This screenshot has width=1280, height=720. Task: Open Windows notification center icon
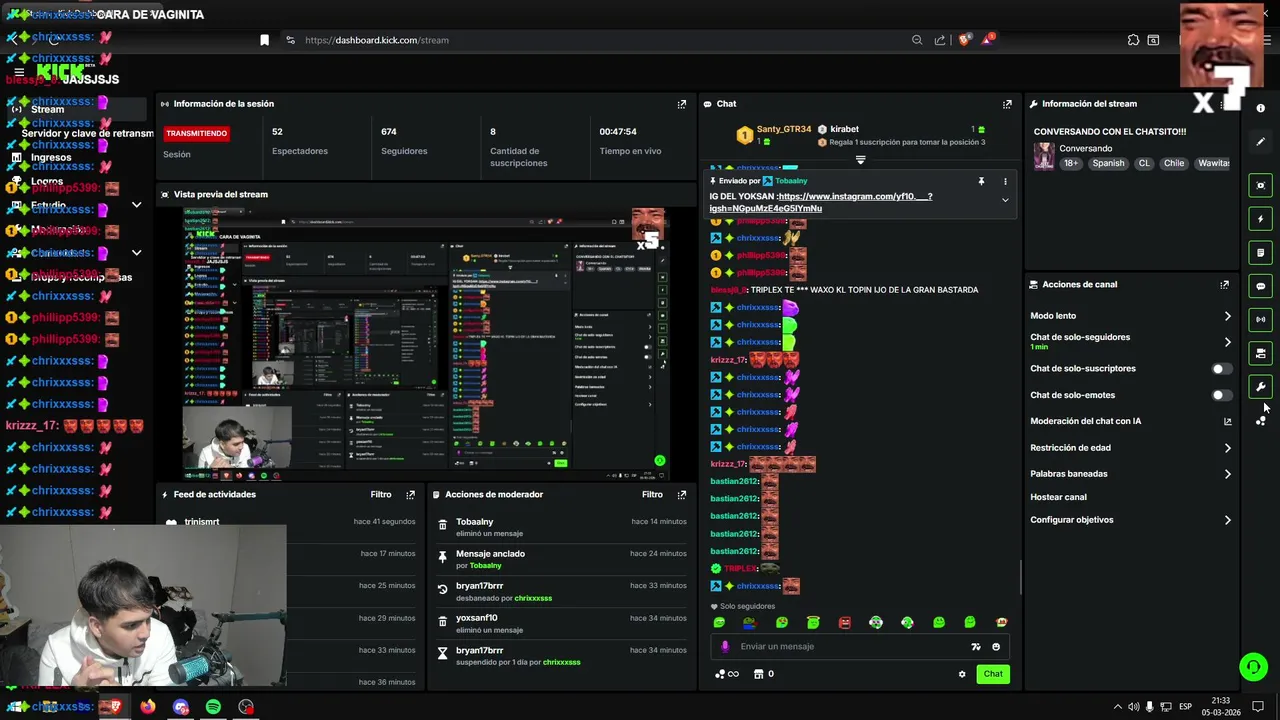(1258, 707)
